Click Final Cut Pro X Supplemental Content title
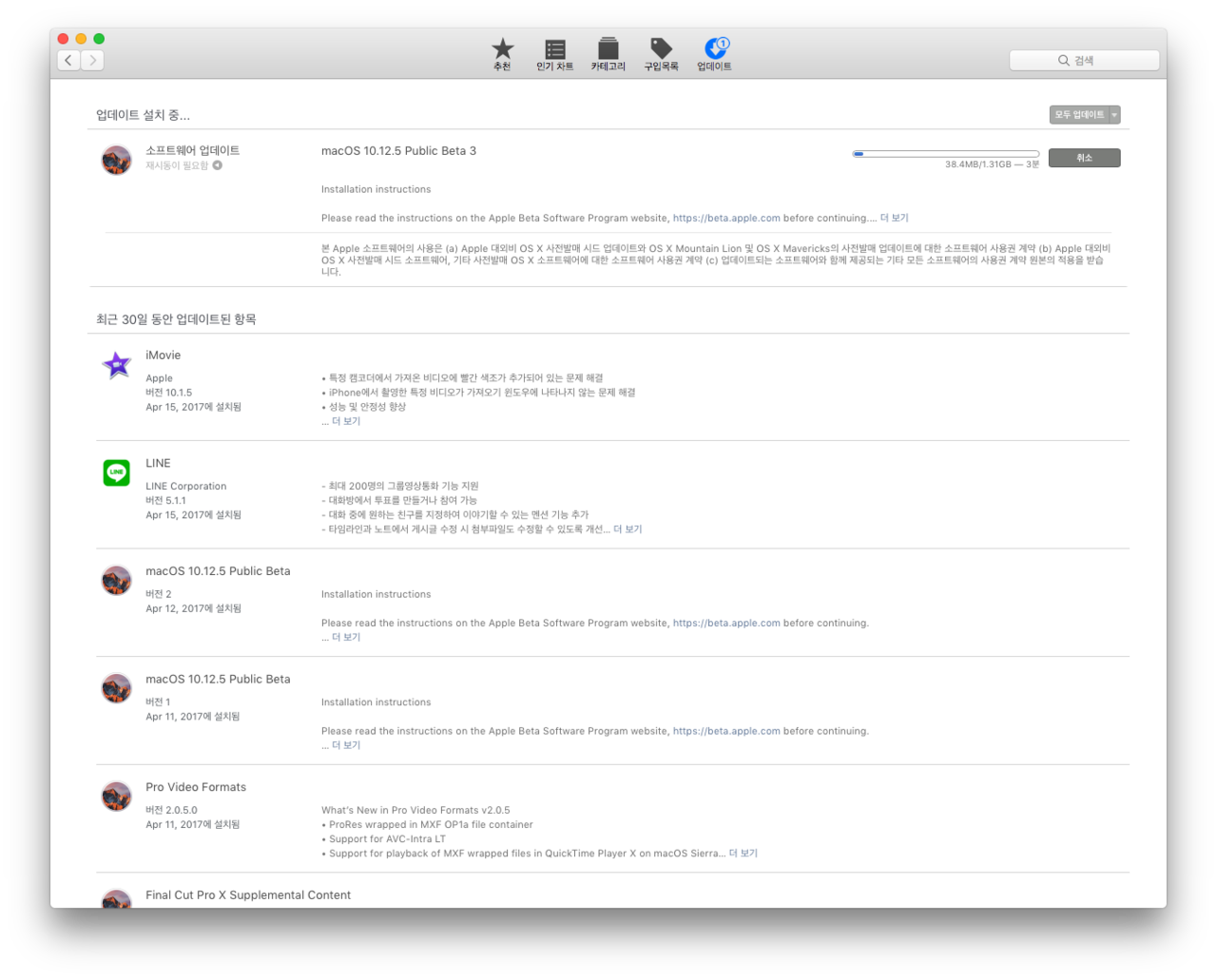The width and height of the screenshot is (1217, 980). 248,895
